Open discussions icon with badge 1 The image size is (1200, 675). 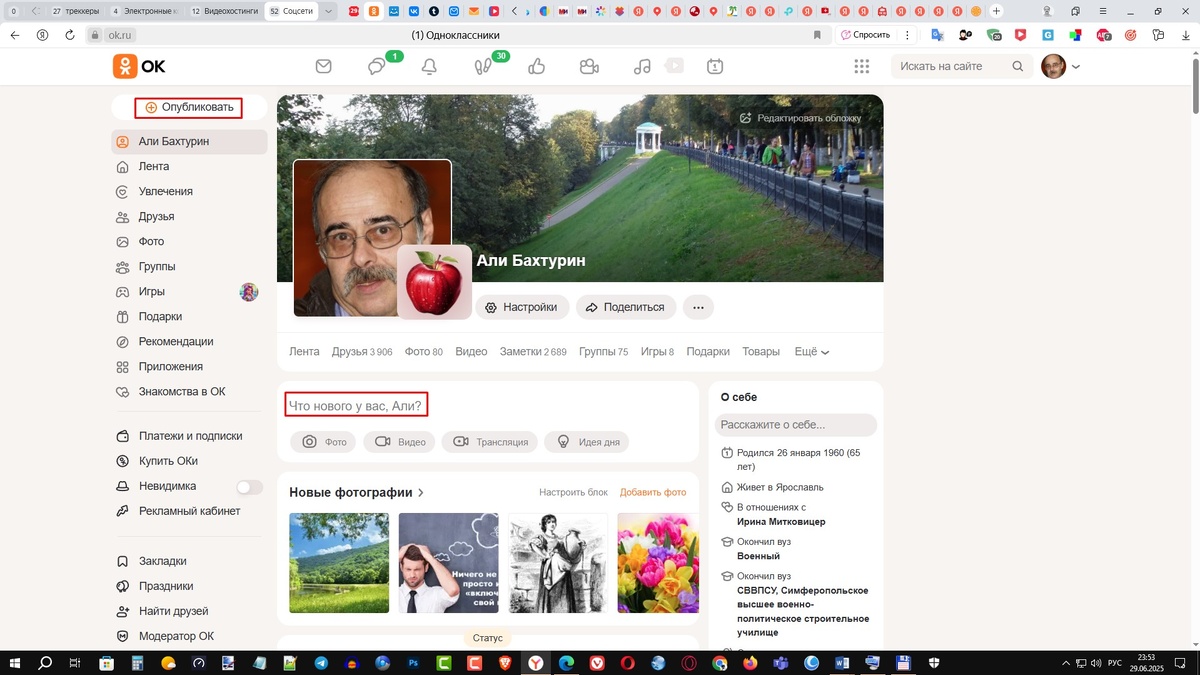point(377,67)
